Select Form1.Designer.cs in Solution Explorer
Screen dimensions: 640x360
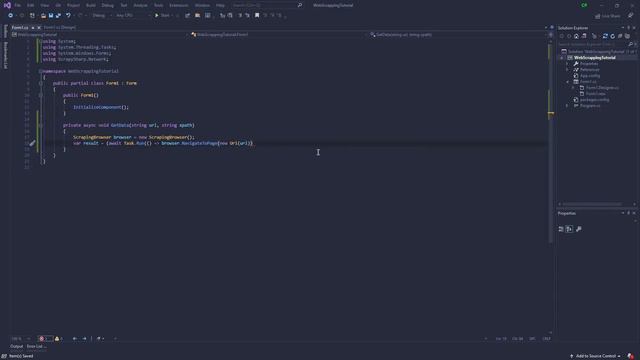tap(602, 88)
